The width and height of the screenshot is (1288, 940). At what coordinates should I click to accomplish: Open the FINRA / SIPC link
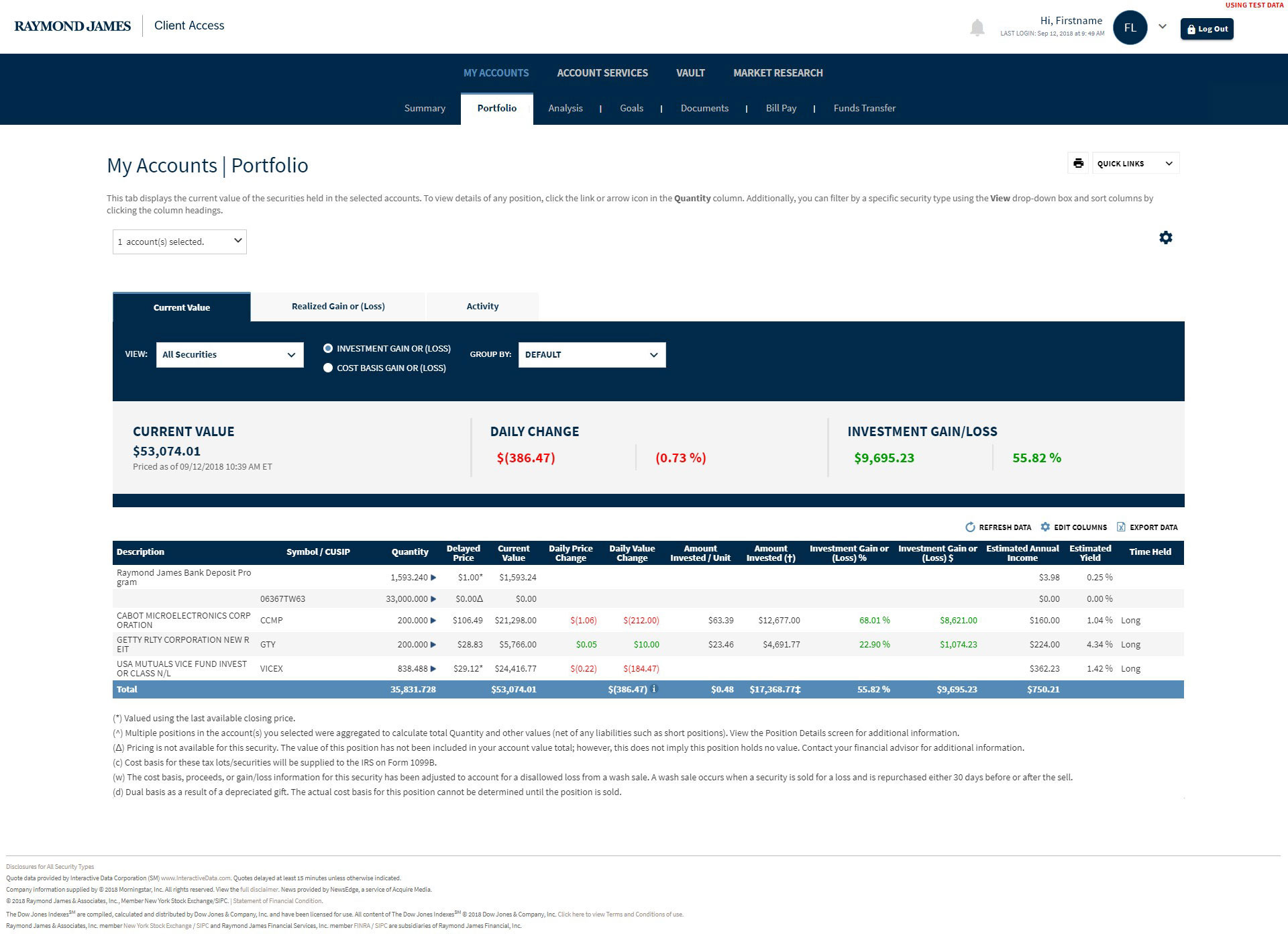[x=371, y=926]
